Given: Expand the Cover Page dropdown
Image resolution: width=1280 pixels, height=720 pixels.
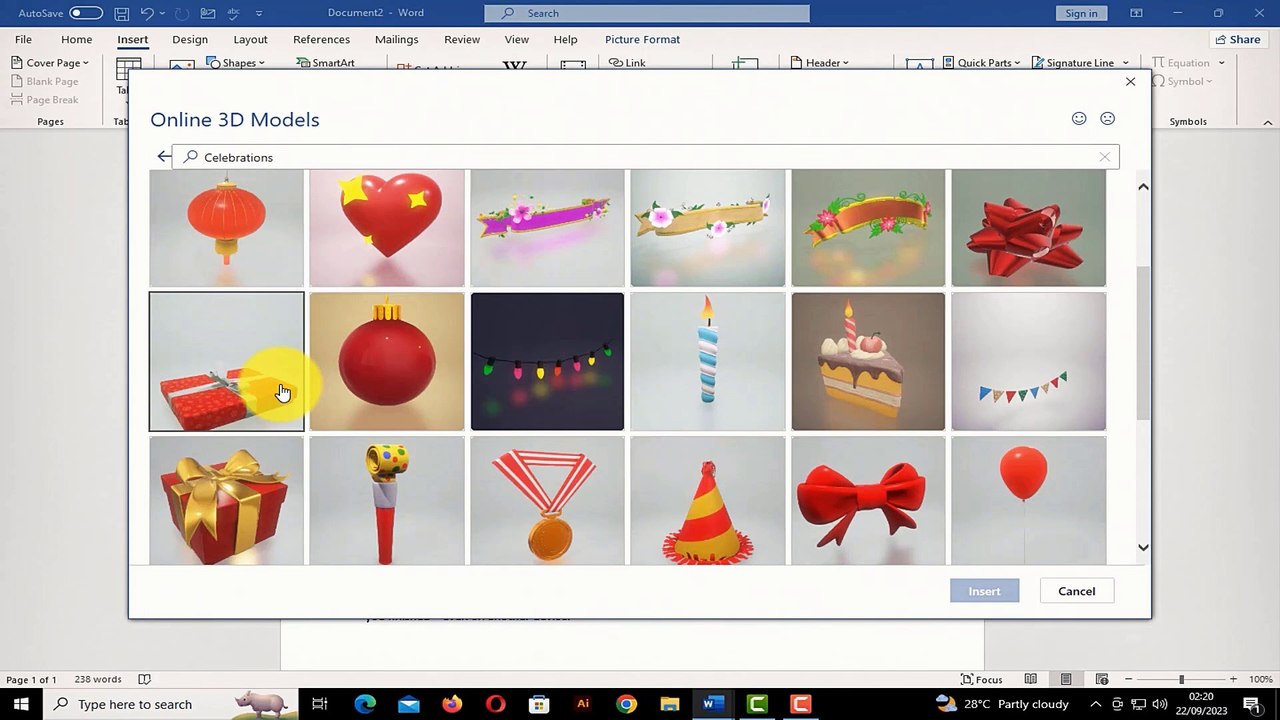Looking at the screenshot, I should (50, 63).
